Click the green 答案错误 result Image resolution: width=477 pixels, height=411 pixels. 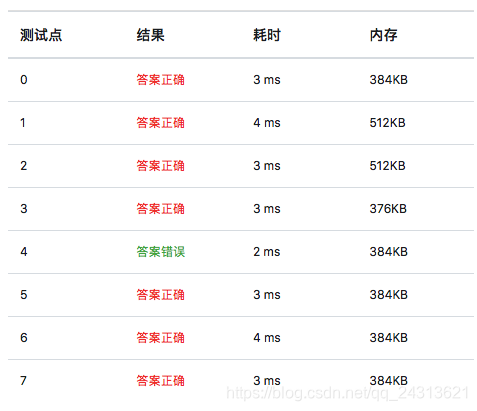(160, 252)
